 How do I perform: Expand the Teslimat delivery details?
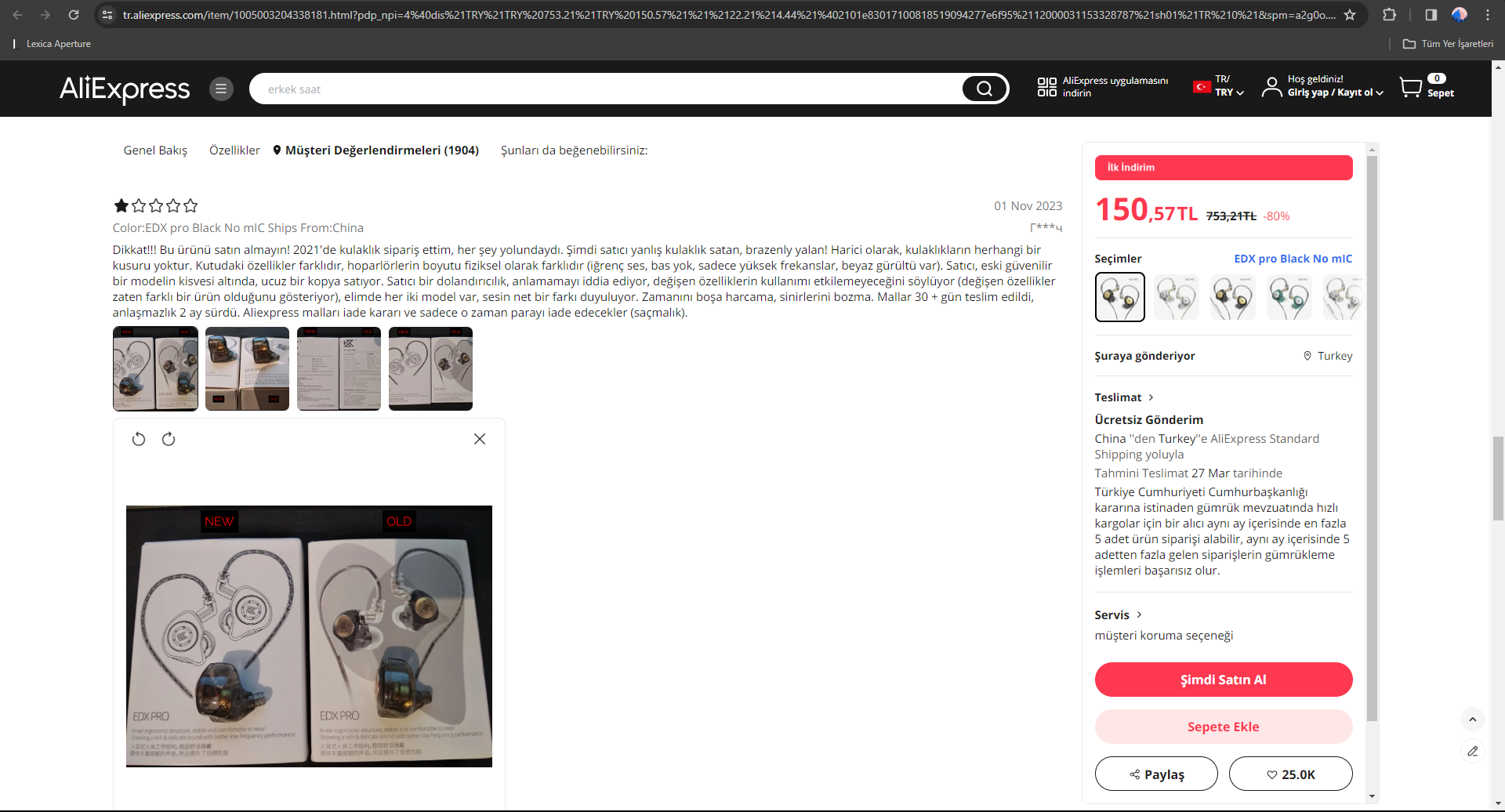tap(1125, 397)
